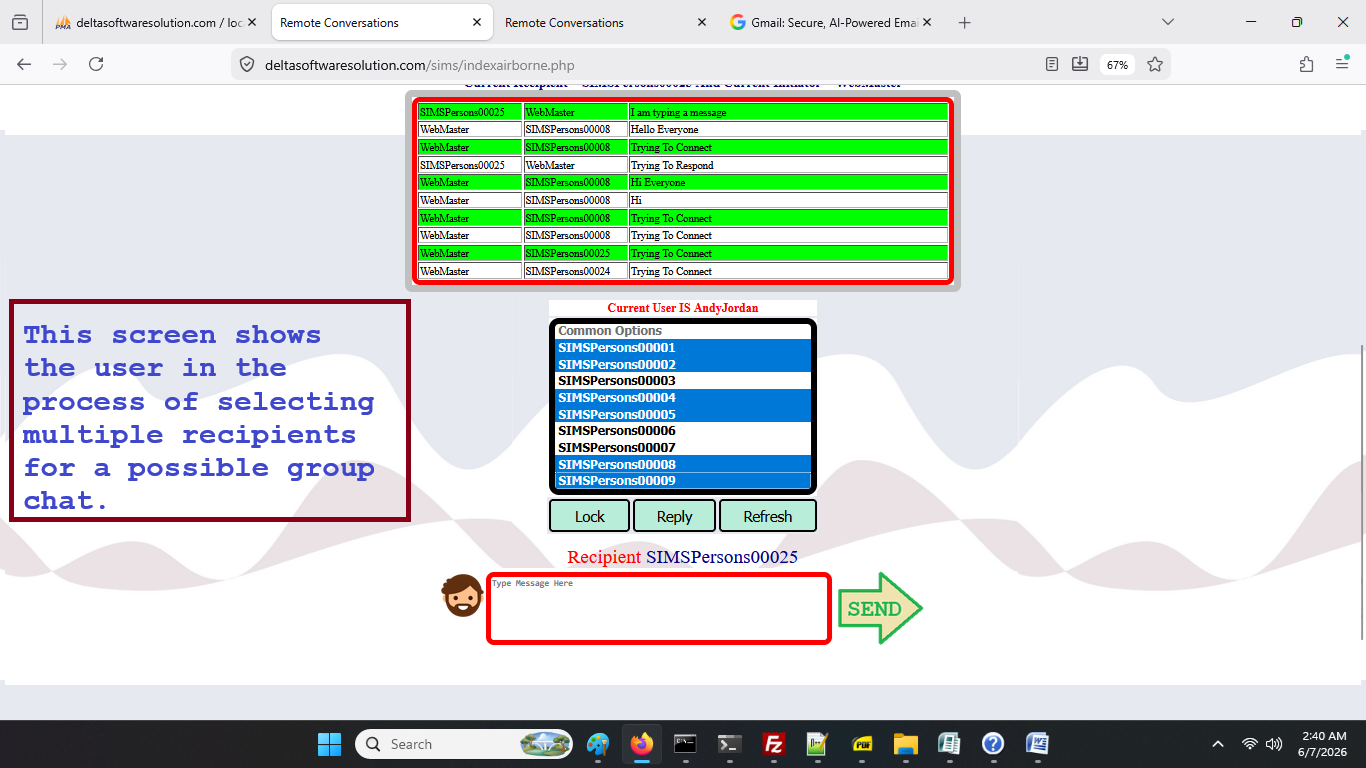
Task: Open File Explorer from the taskbar
Action: (x=905, y=744)
